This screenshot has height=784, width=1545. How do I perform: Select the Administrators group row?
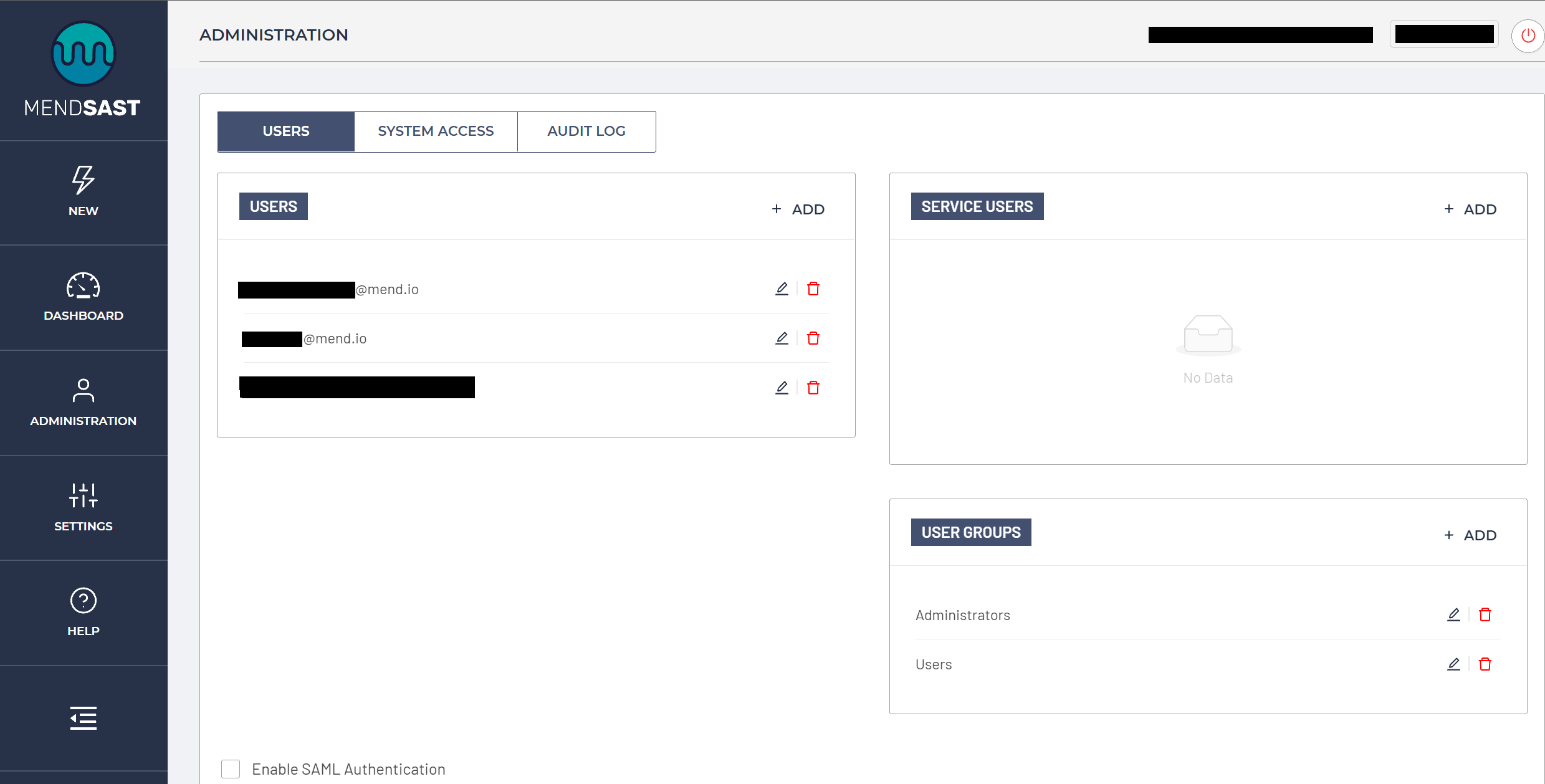click(x=962, y=615)
